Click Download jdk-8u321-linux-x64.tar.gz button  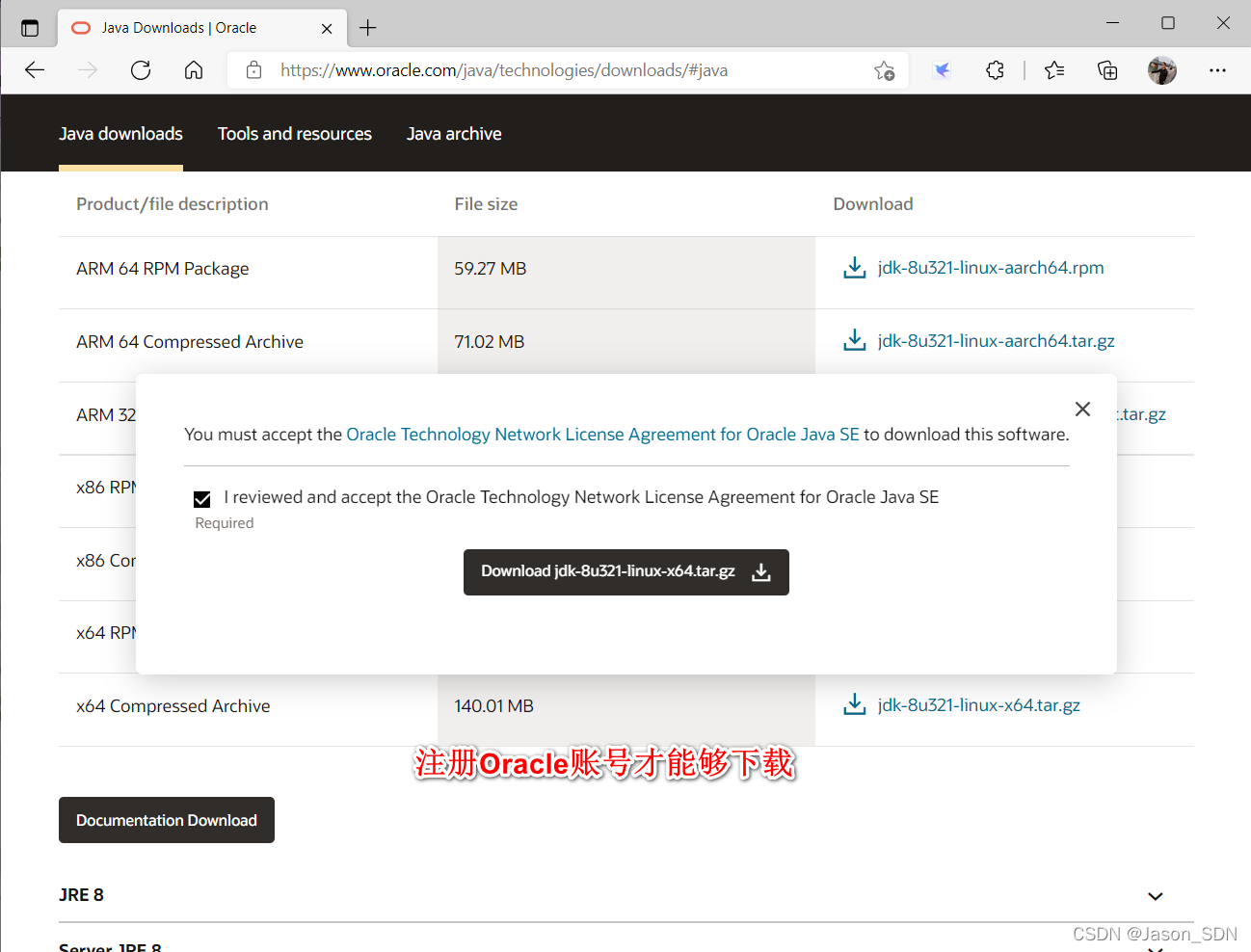[626, 572]
